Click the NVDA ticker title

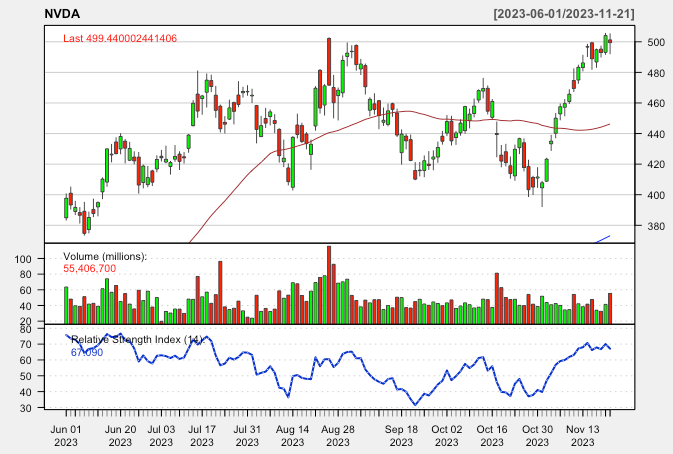pyautogui.click(x=62, y=14)
